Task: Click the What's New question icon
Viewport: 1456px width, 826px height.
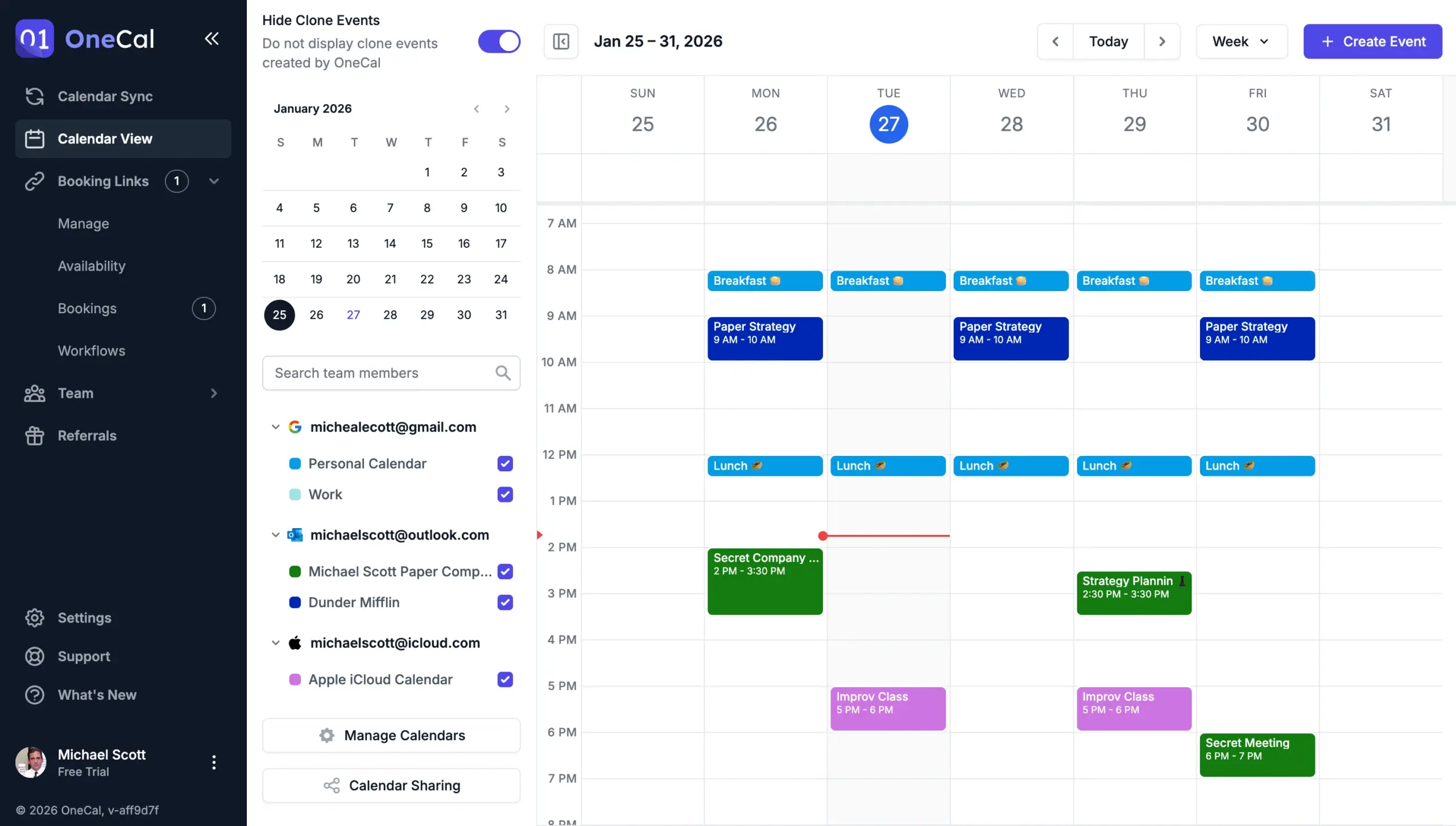Action: pyautogui.click(x=35, y=695)
